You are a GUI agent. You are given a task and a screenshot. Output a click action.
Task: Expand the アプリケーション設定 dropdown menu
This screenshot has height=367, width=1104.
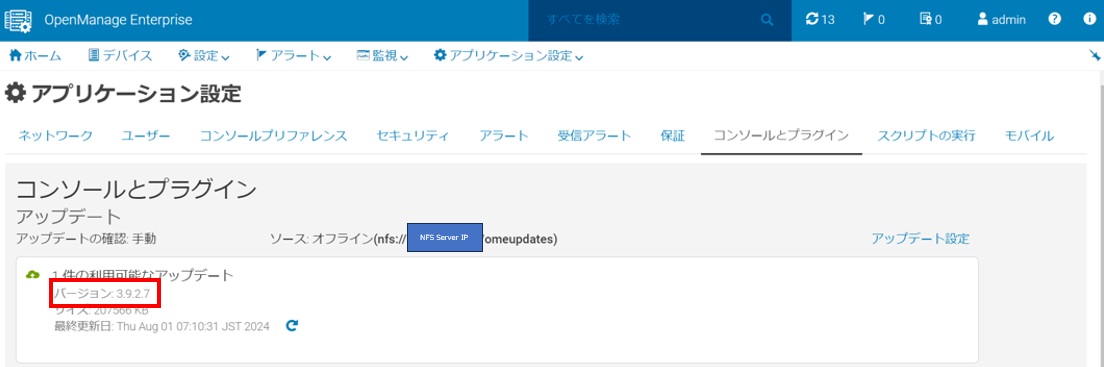(508, 56)
